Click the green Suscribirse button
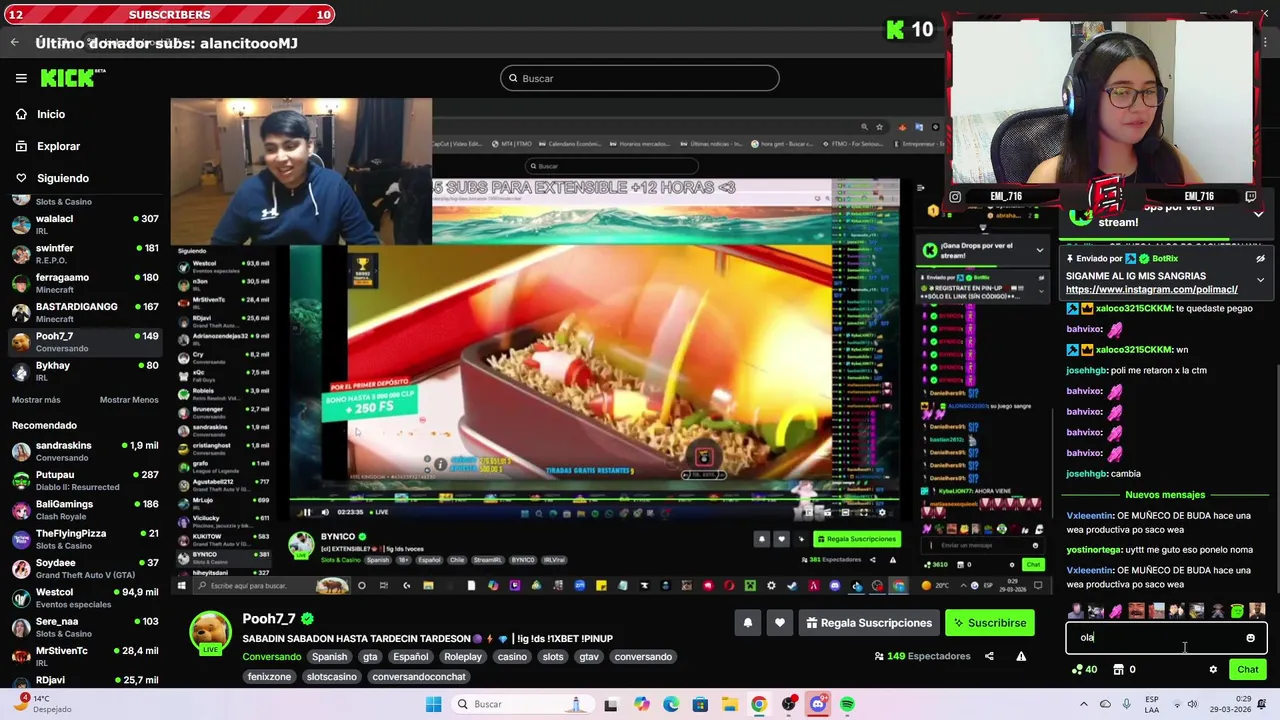 tap(990, 623)
